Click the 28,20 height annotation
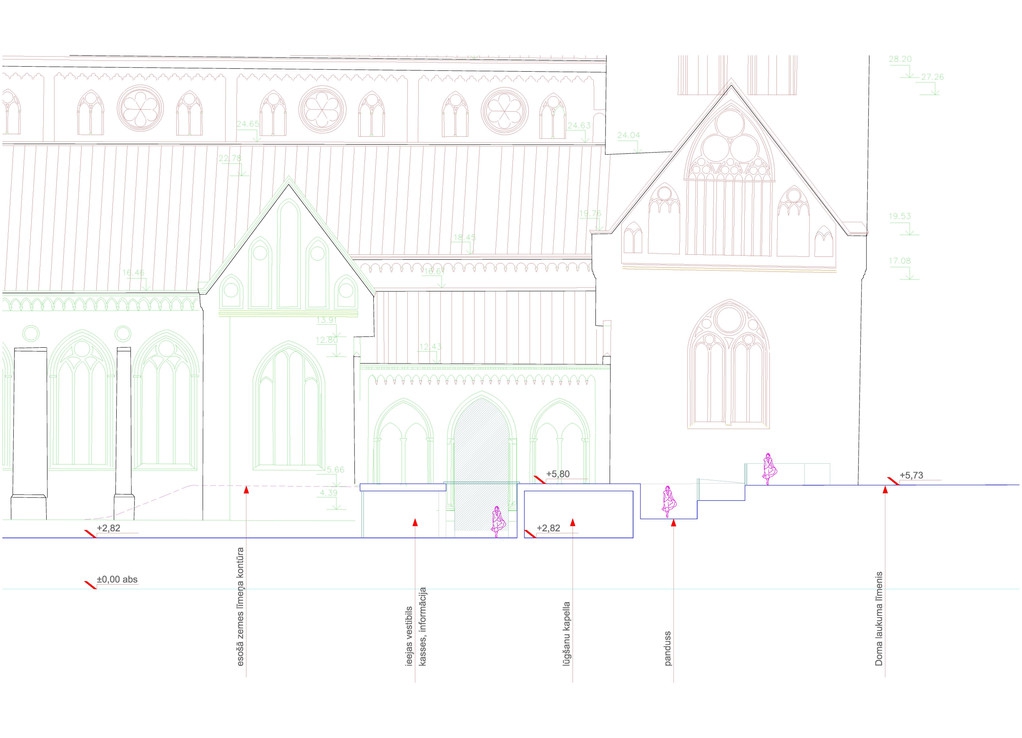Screen dimensions: 1022x738 [900, 60]
